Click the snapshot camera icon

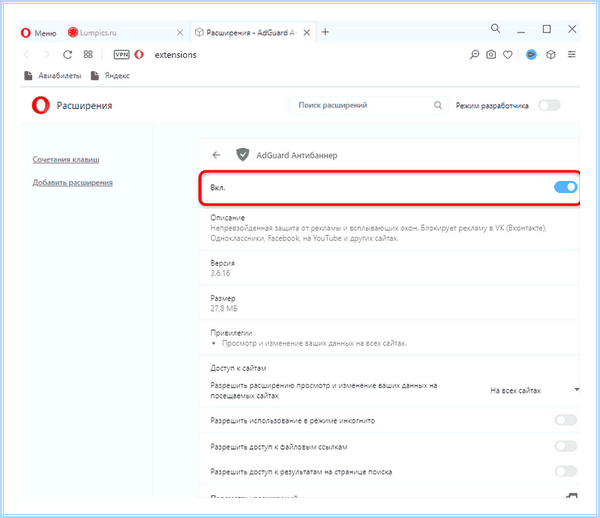pos(491,55)
